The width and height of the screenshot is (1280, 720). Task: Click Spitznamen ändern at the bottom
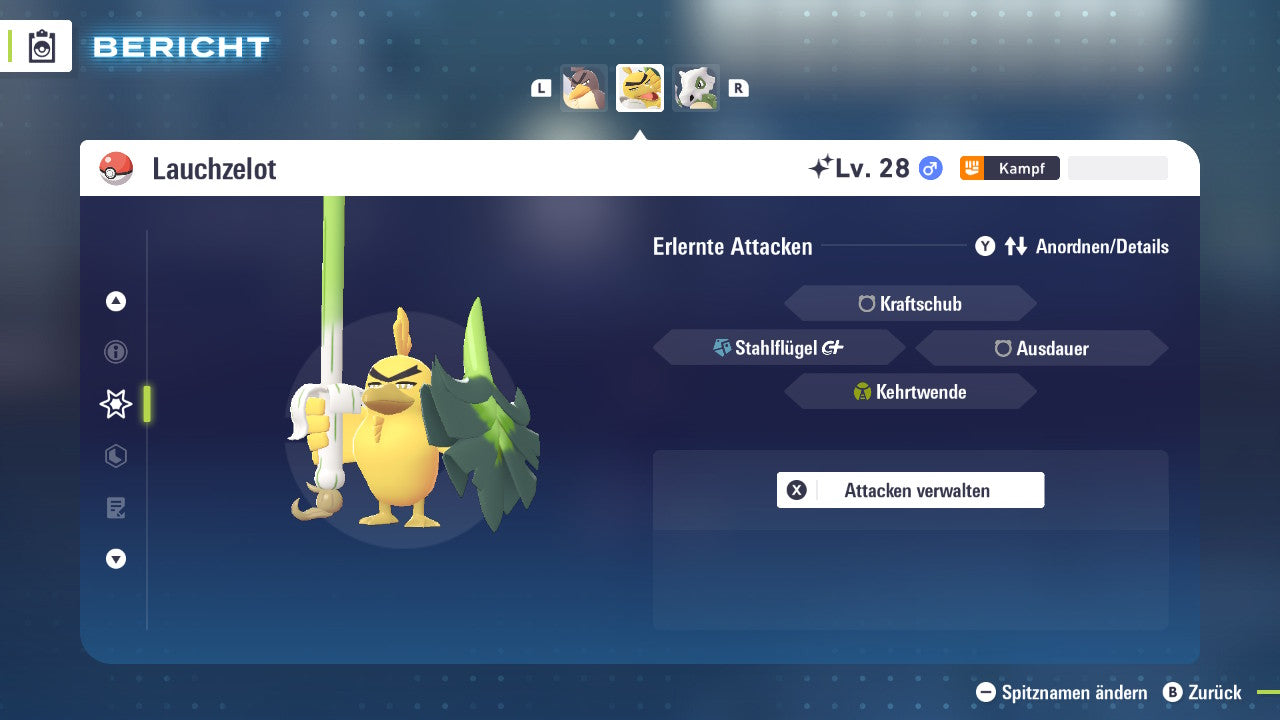(x=1062, y=692)
